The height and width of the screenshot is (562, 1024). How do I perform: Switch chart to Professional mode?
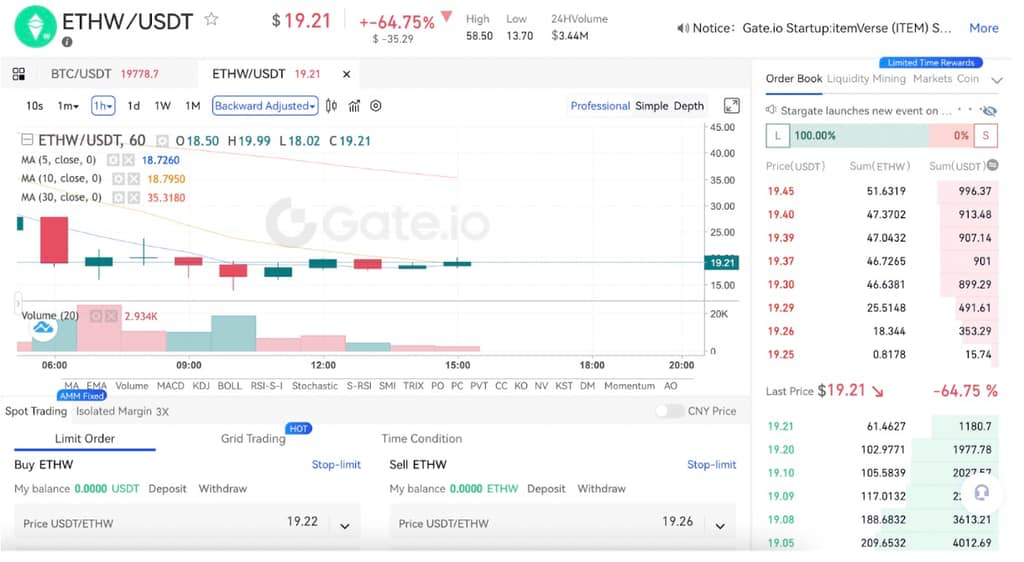pyautogui.click(x=600, y=106)
